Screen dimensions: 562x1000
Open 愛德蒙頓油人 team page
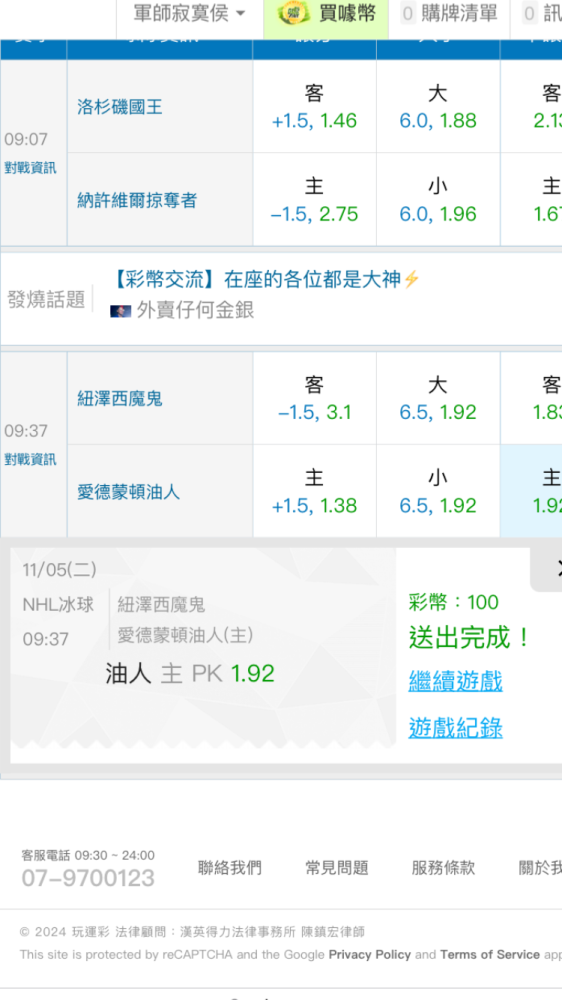[129, 492]
